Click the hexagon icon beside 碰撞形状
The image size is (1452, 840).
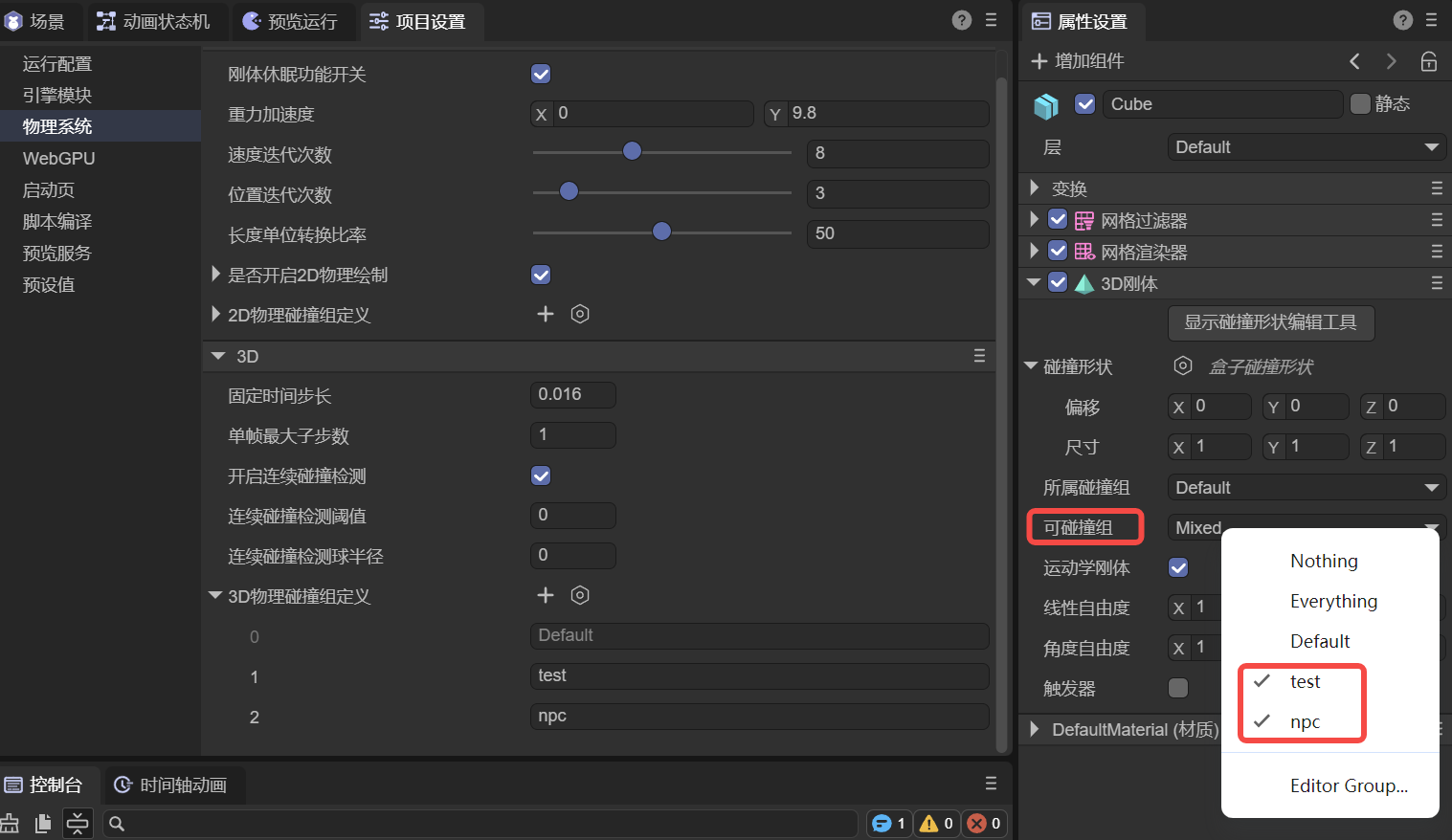[x=1183, y=366]
